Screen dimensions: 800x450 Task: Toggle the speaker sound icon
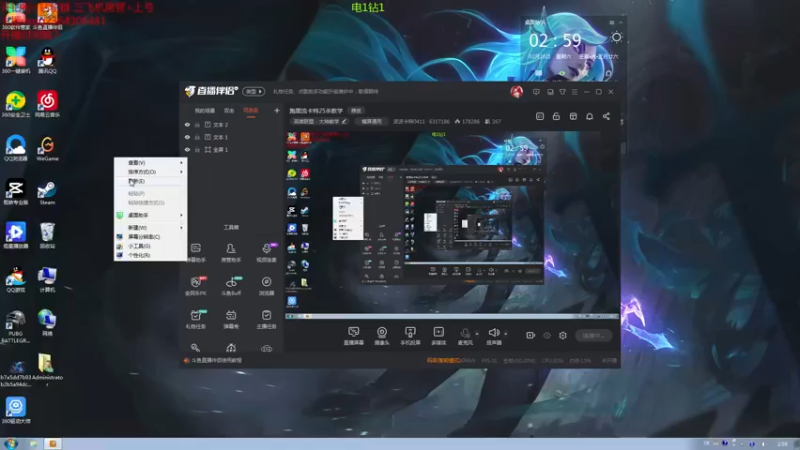pyautogui.click(x=493, y=333)
